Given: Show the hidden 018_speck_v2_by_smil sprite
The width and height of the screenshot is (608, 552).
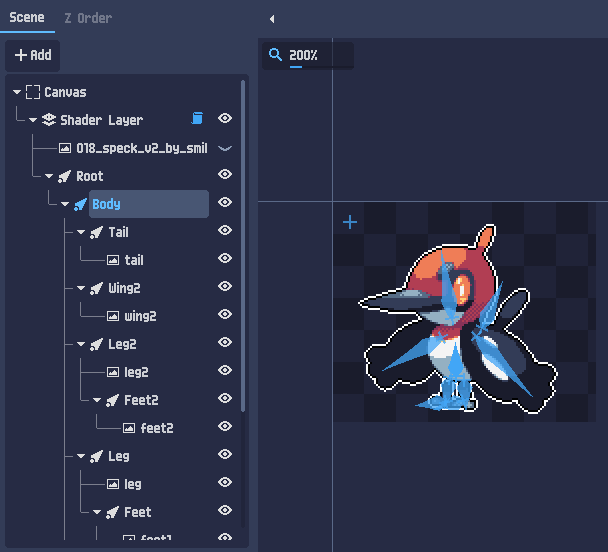Looking at the screenshot, I should point(225,148).
